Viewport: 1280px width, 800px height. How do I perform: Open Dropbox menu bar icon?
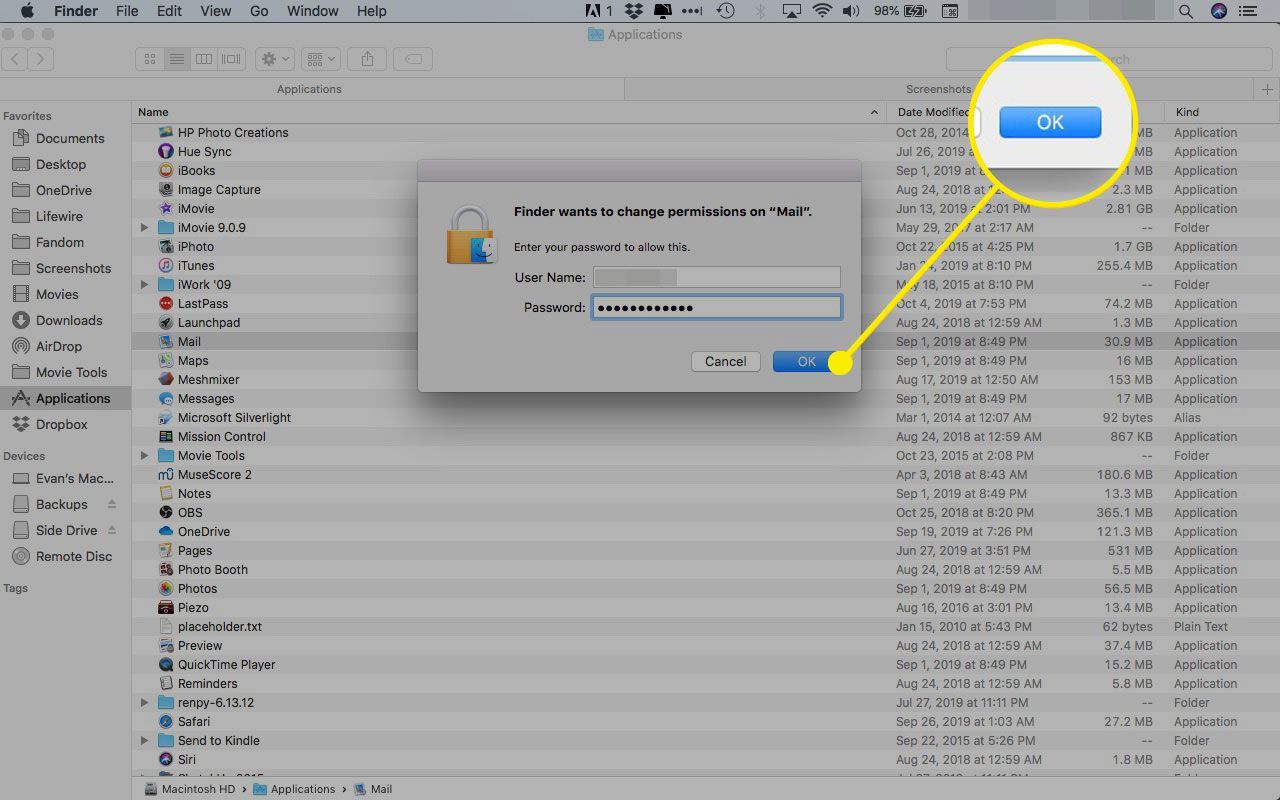[633, 11]
